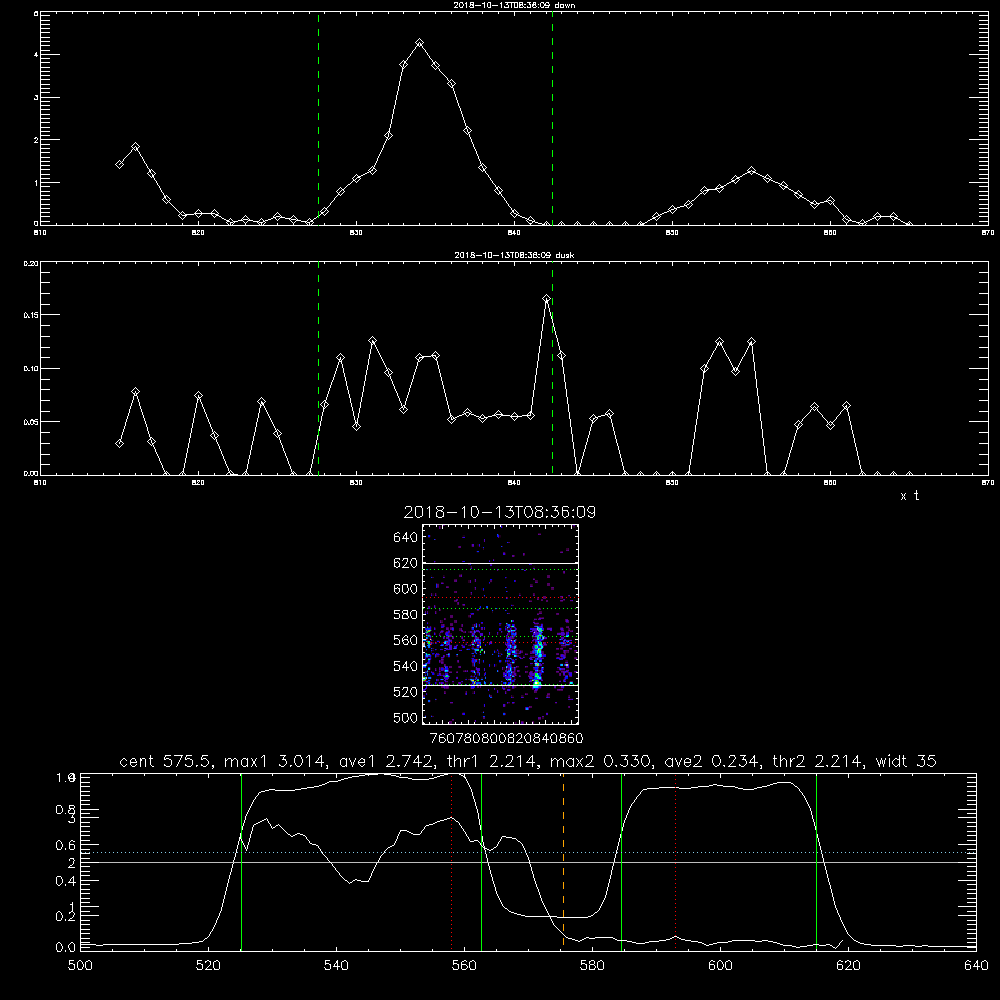1000x1000 pixels.
Task: Click spectrogram y-axis label '620'
Action: pyautogui.click(x=406, y=563)
